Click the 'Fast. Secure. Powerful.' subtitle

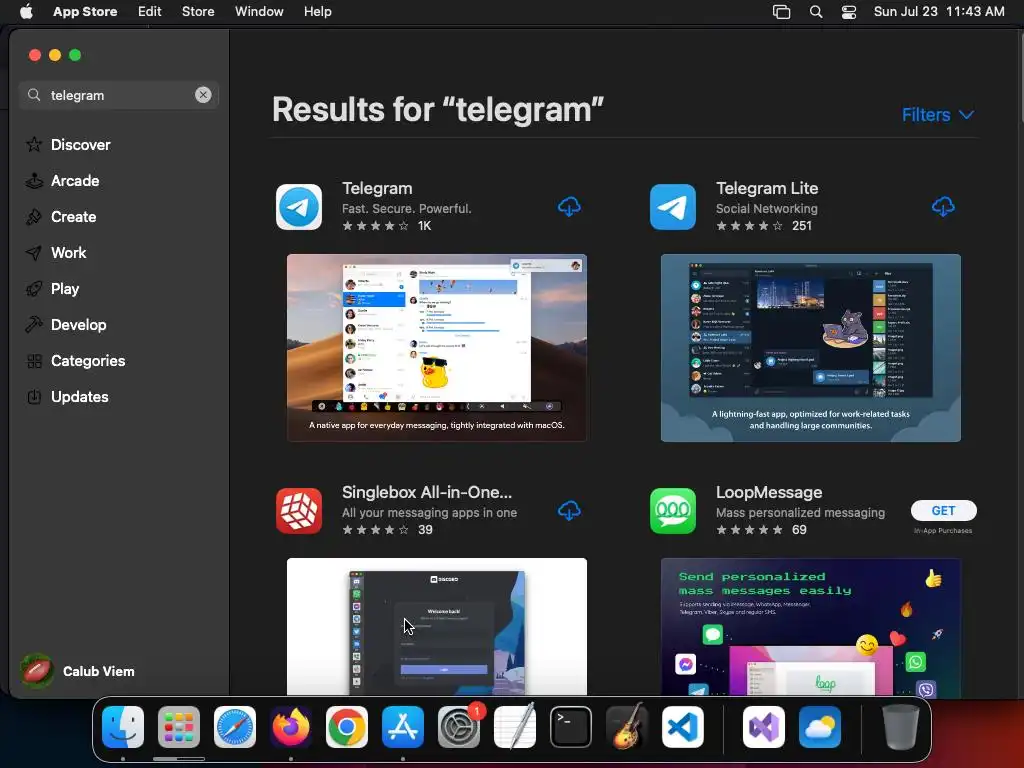tap(406, 208)
